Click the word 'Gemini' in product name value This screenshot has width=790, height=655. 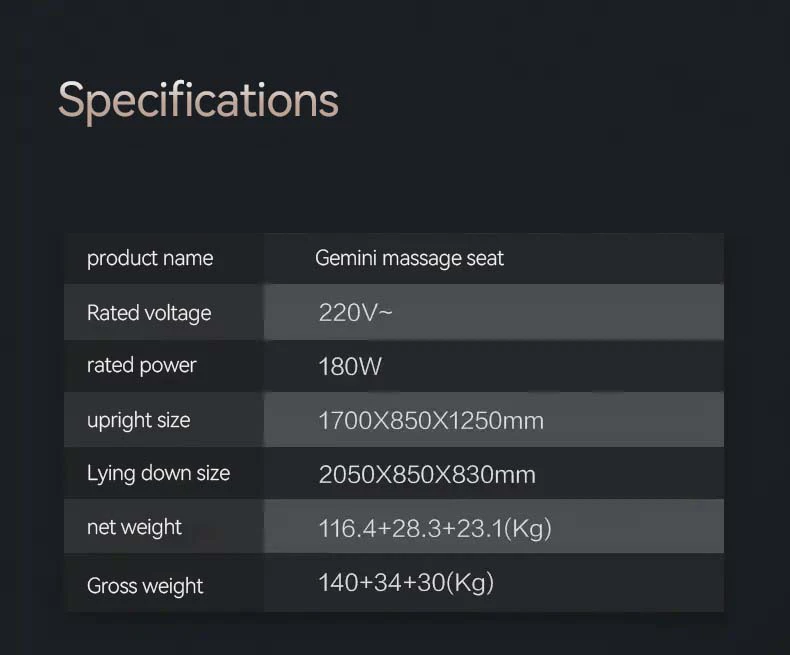click(x=344, y=258)
